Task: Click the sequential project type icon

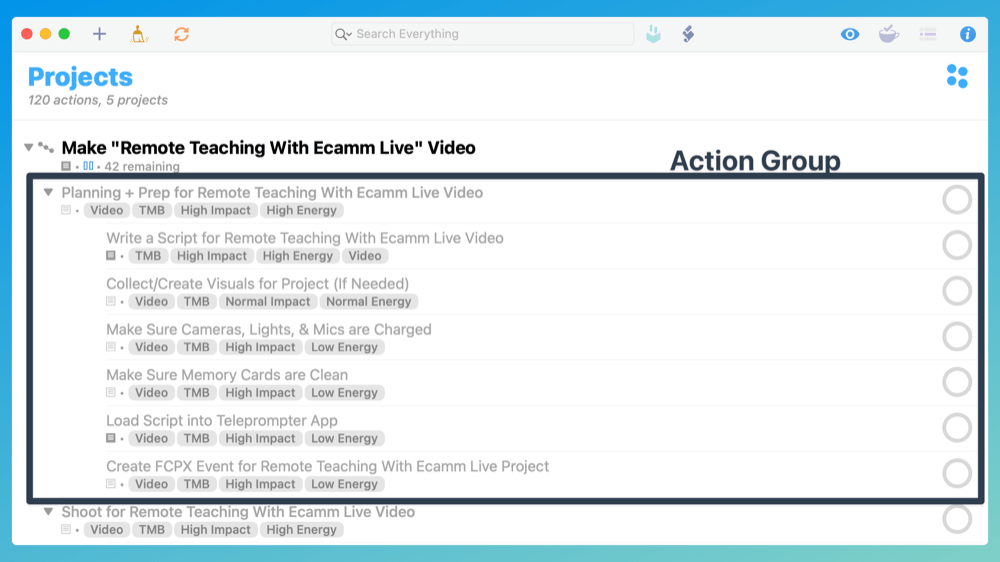Action: point(46,147)
